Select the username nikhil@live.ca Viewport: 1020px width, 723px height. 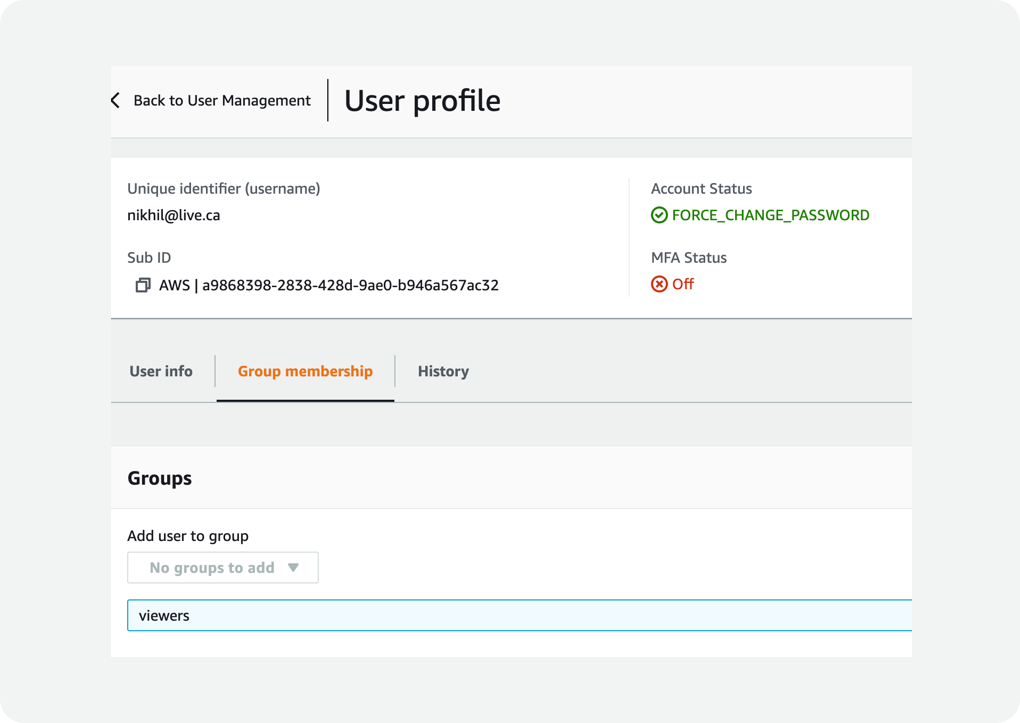click(x=174, y=214)
